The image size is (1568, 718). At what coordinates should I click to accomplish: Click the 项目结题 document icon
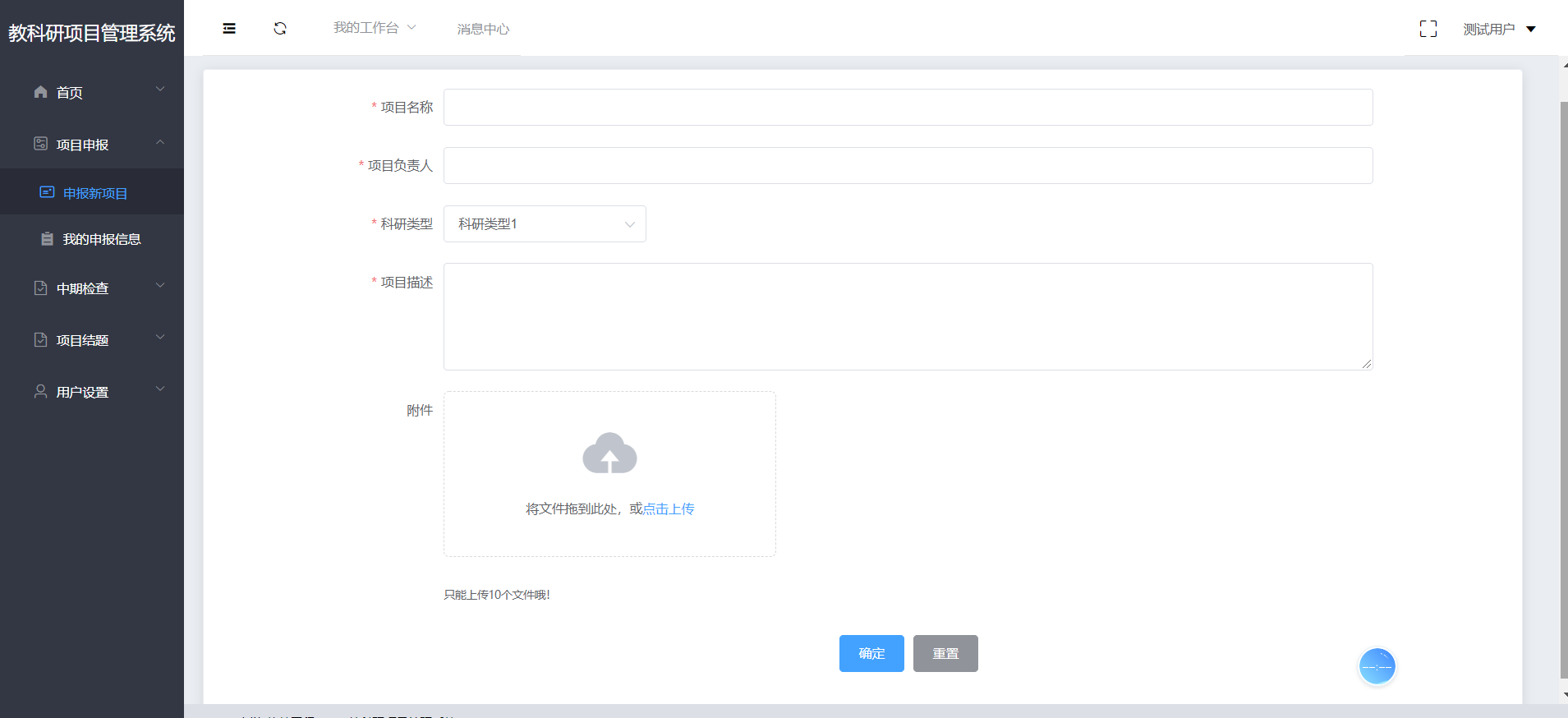coord(40,340)
